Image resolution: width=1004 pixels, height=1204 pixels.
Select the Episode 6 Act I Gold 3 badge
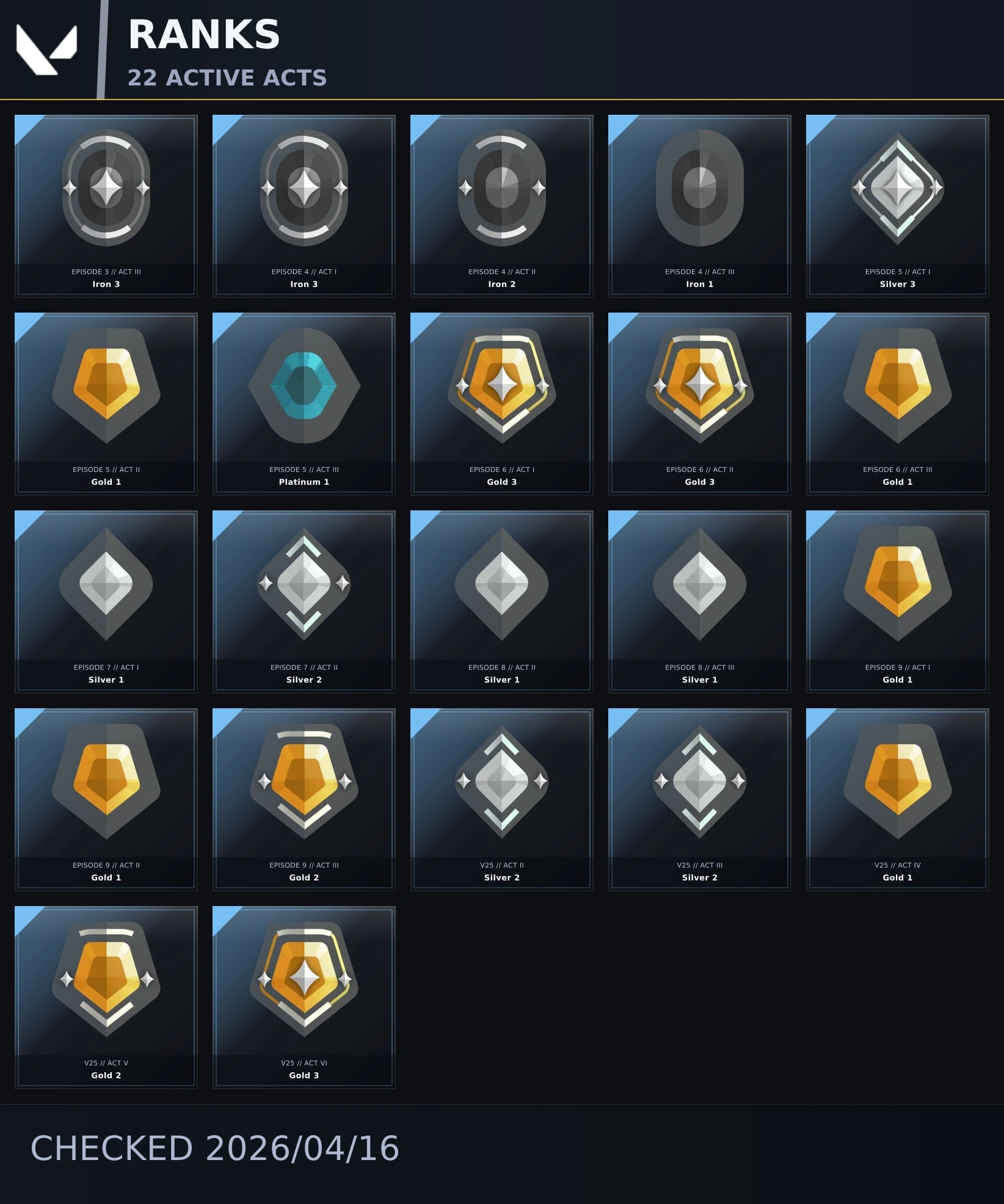tap(502, 386)
